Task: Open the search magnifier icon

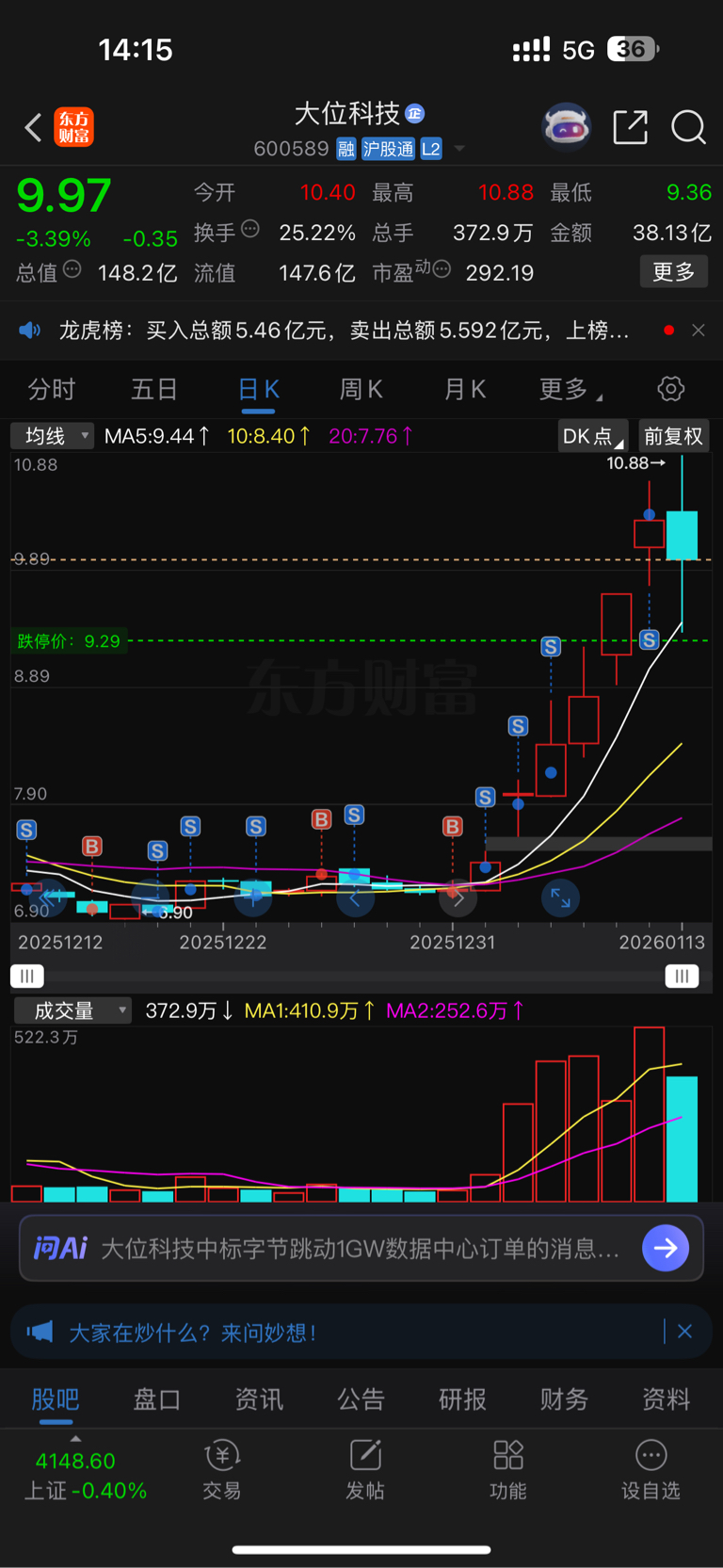Action: pos(688,126)
